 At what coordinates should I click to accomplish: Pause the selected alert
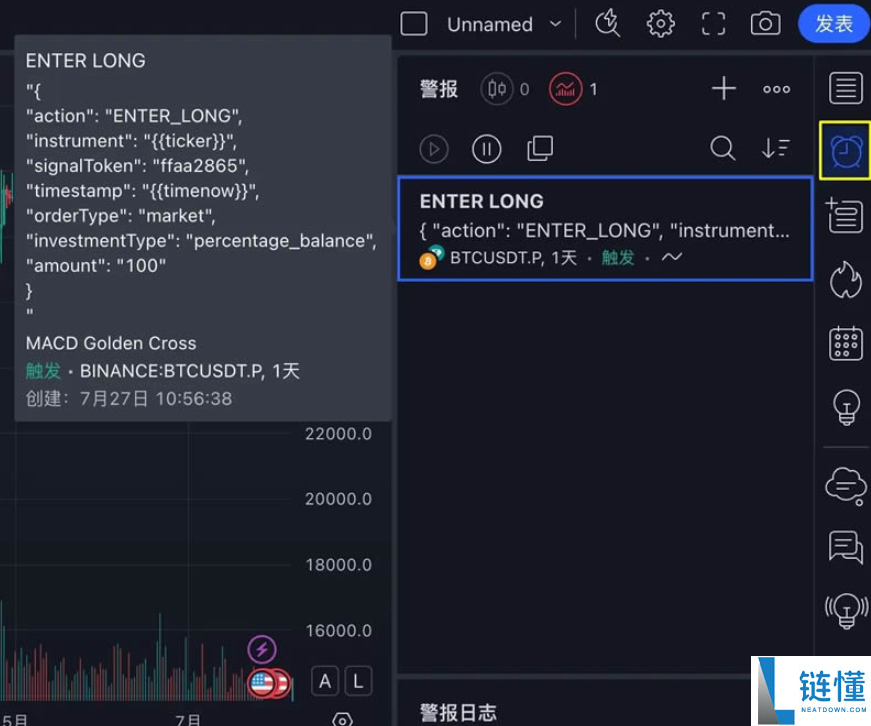point(487,149)
